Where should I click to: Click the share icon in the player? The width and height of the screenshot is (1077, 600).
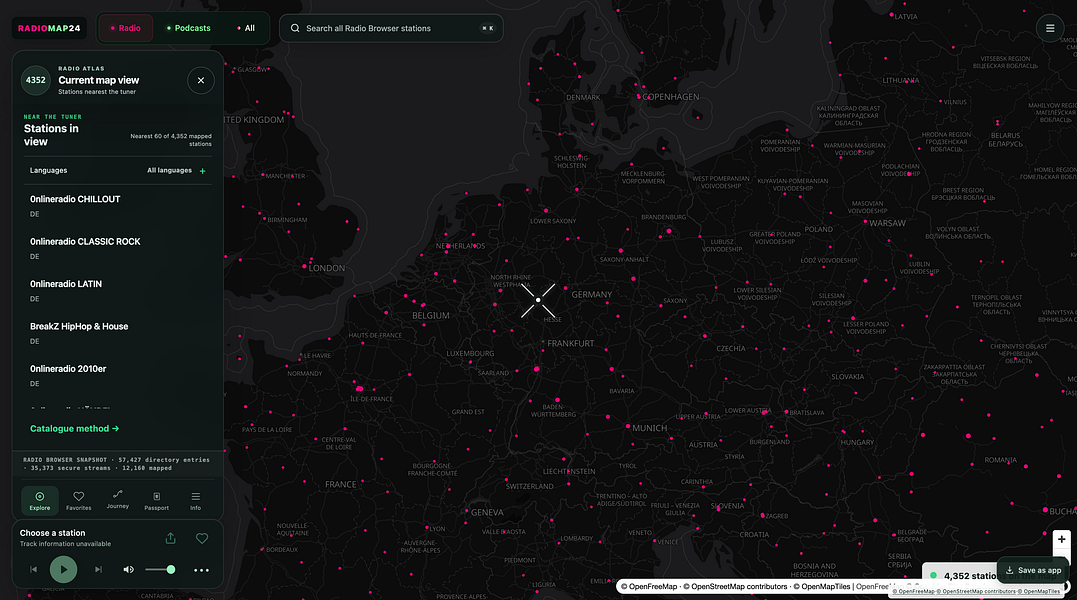[170, 538]
